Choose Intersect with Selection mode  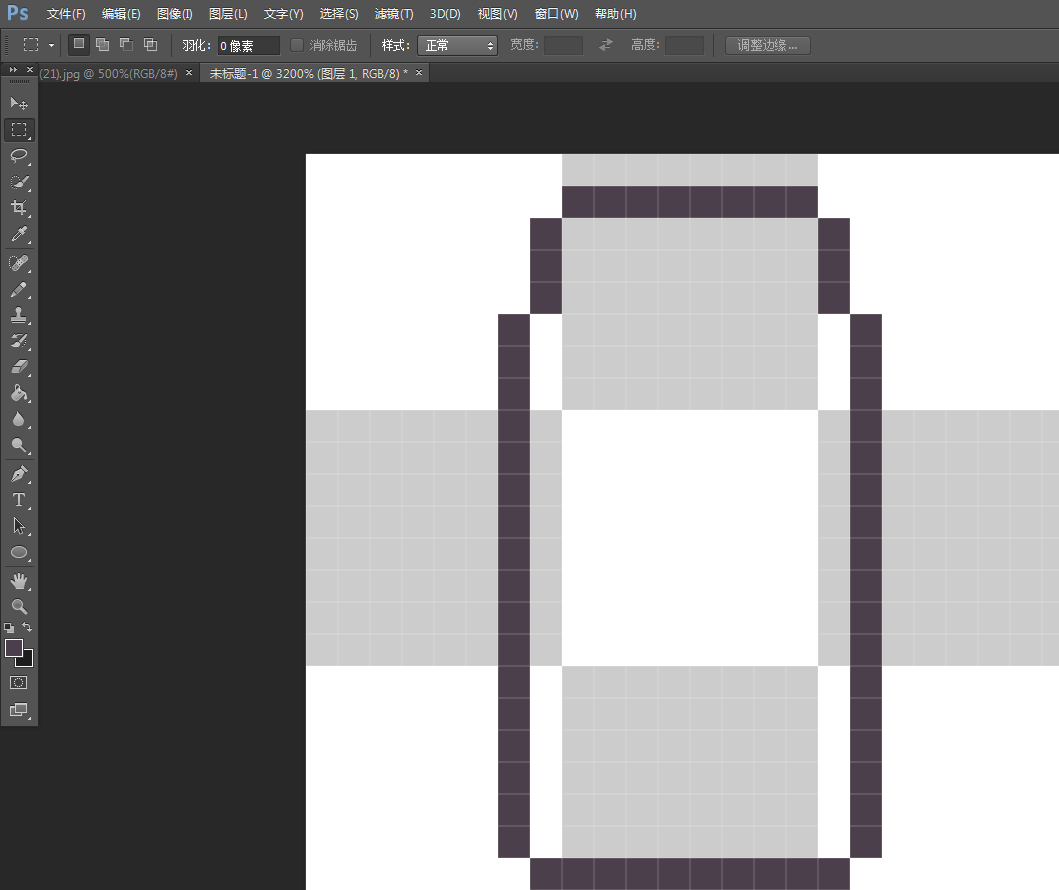click(151, 45)
